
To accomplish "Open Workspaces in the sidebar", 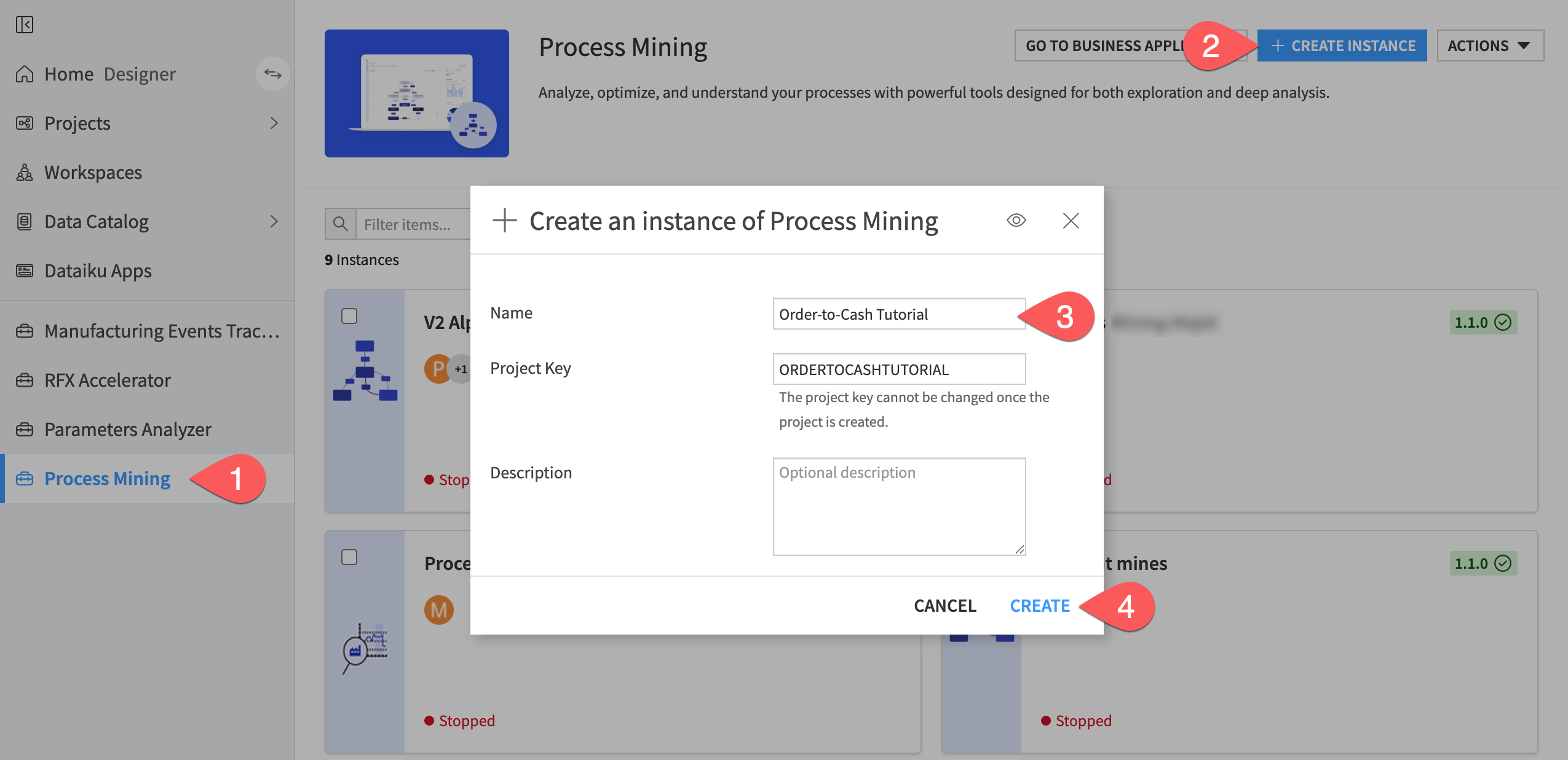I will click(93, 172).
